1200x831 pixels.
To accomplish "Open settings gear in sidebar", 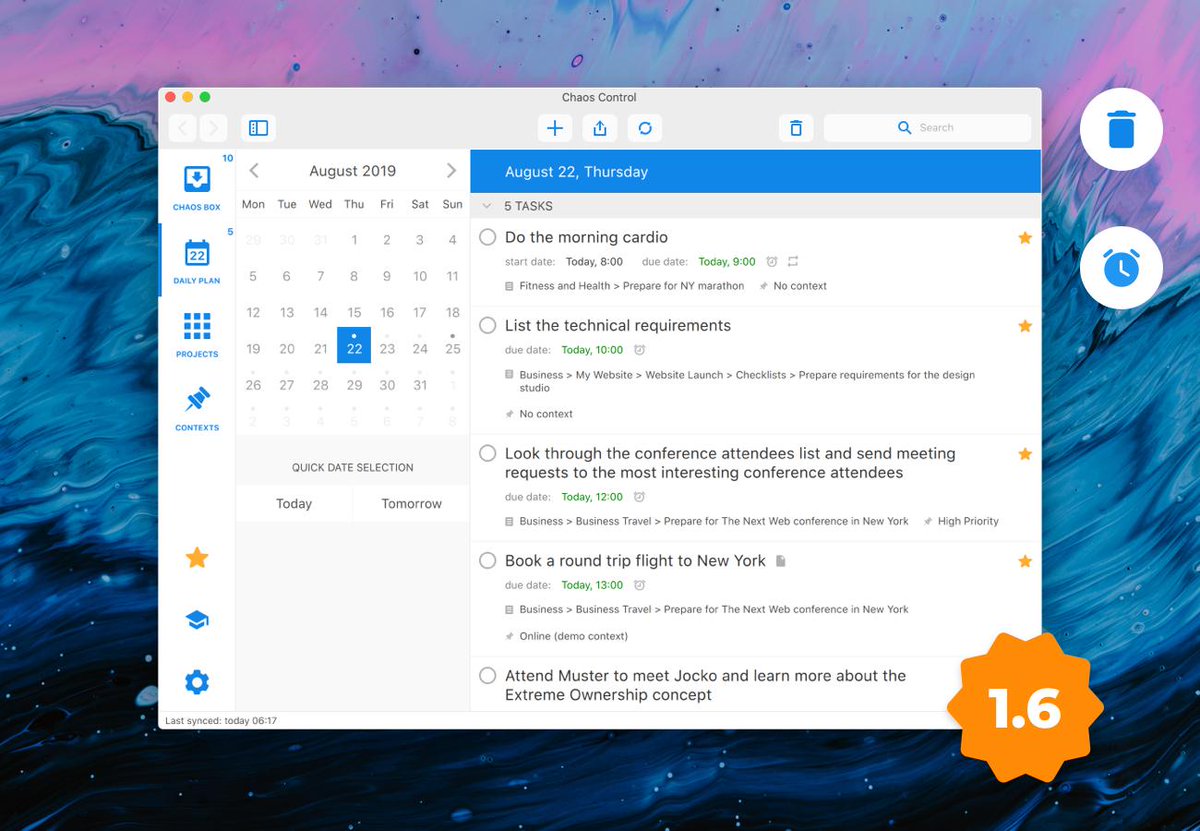I will [x=197, y=683].
